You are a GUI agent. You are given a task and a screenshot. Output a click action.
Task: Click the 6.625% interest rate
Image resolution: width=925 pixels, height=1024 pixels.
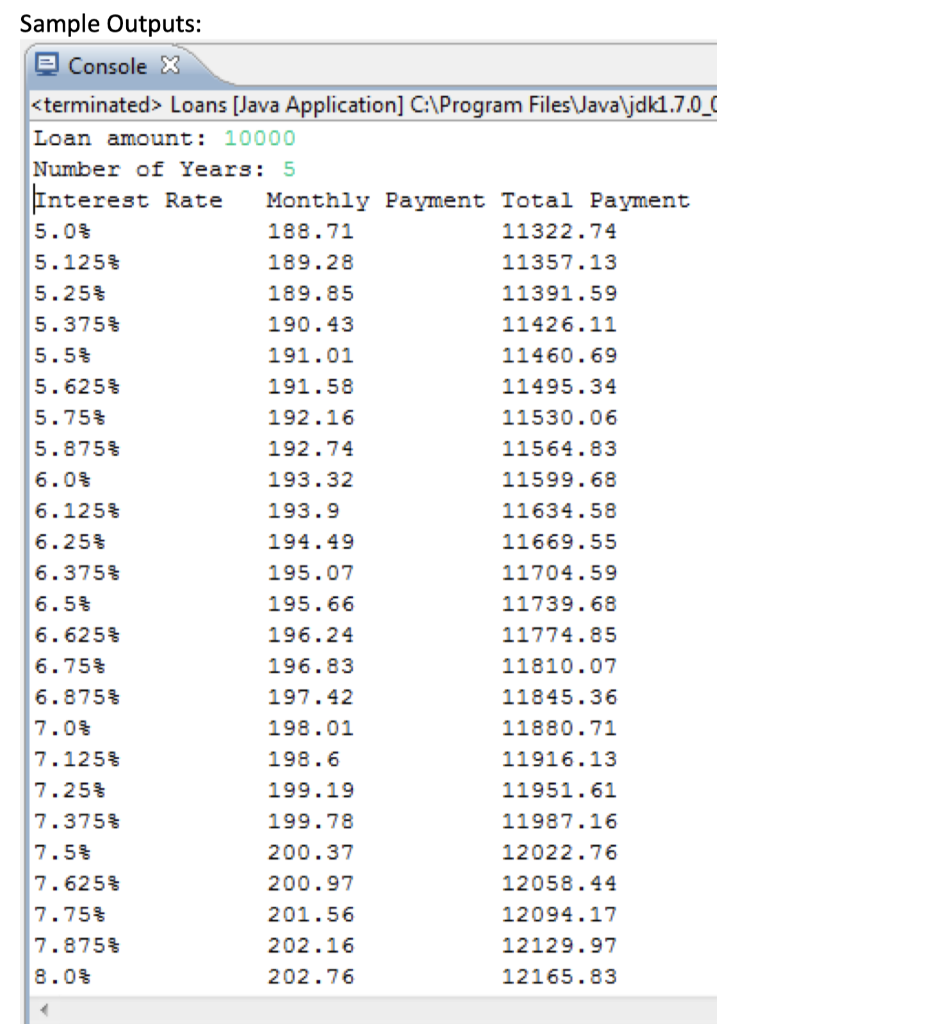pos(77,635)
